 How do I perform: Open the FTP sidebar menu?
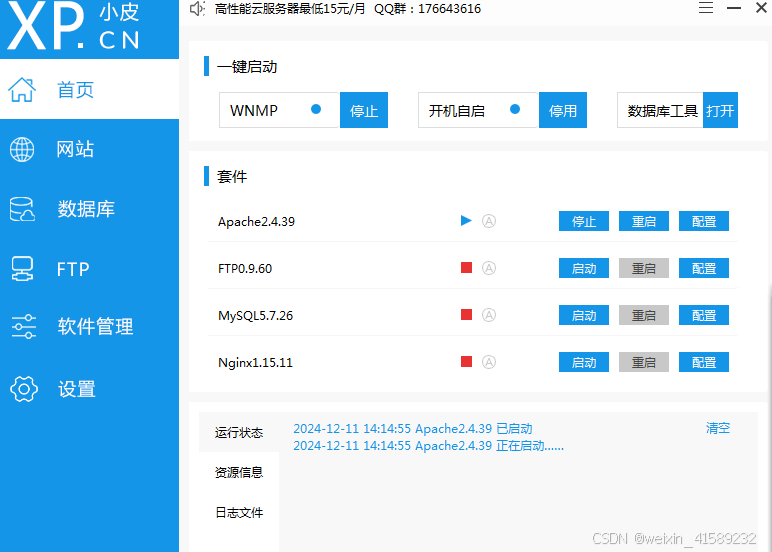(x=89, y=269)
